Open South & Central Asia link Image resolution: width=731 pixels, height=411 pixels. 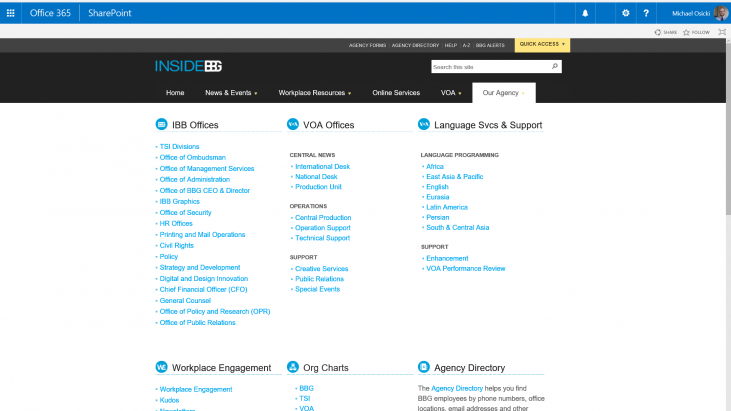tap(457, 228)
